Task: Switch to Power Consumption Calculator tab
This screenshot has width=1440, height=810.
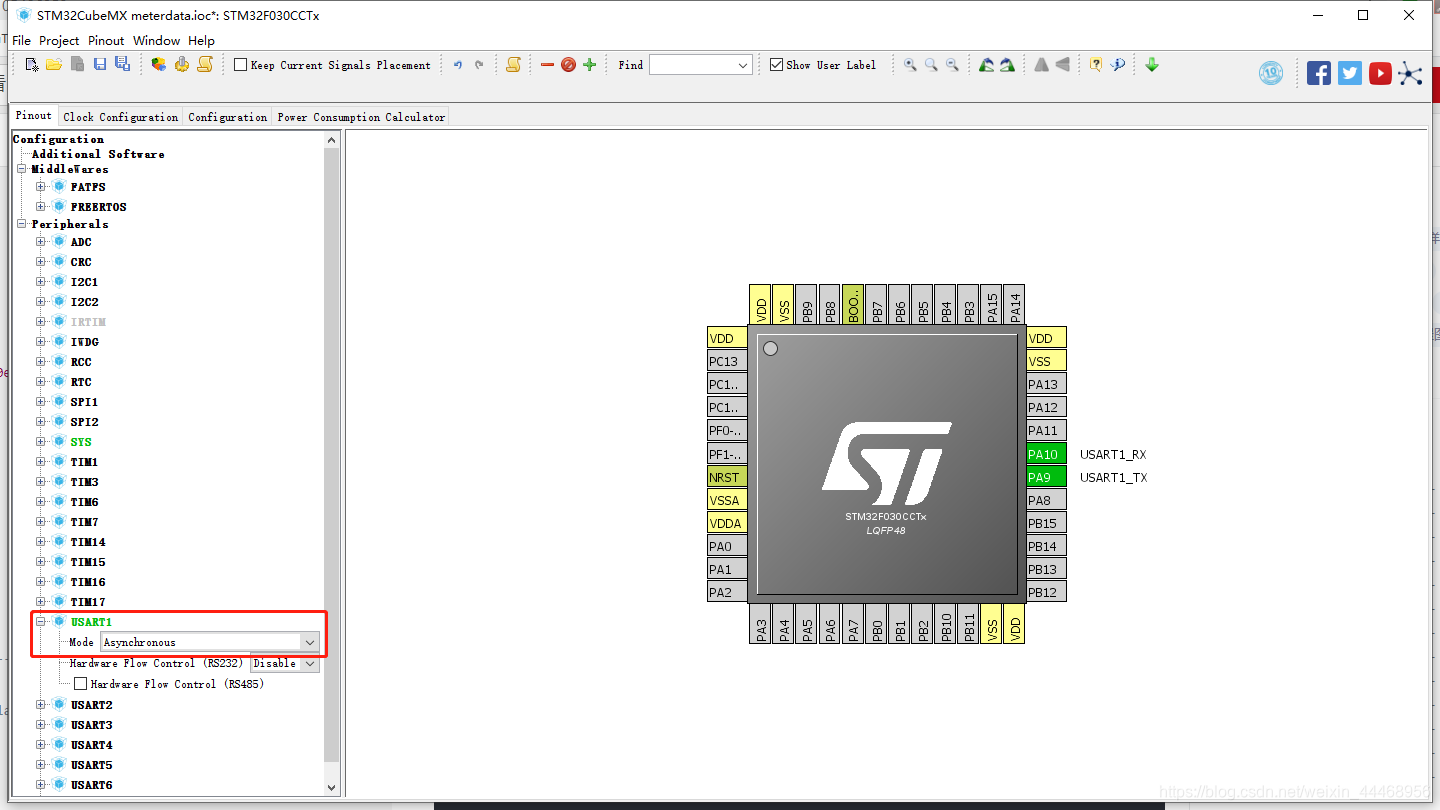Action: [x=361, y=117]
